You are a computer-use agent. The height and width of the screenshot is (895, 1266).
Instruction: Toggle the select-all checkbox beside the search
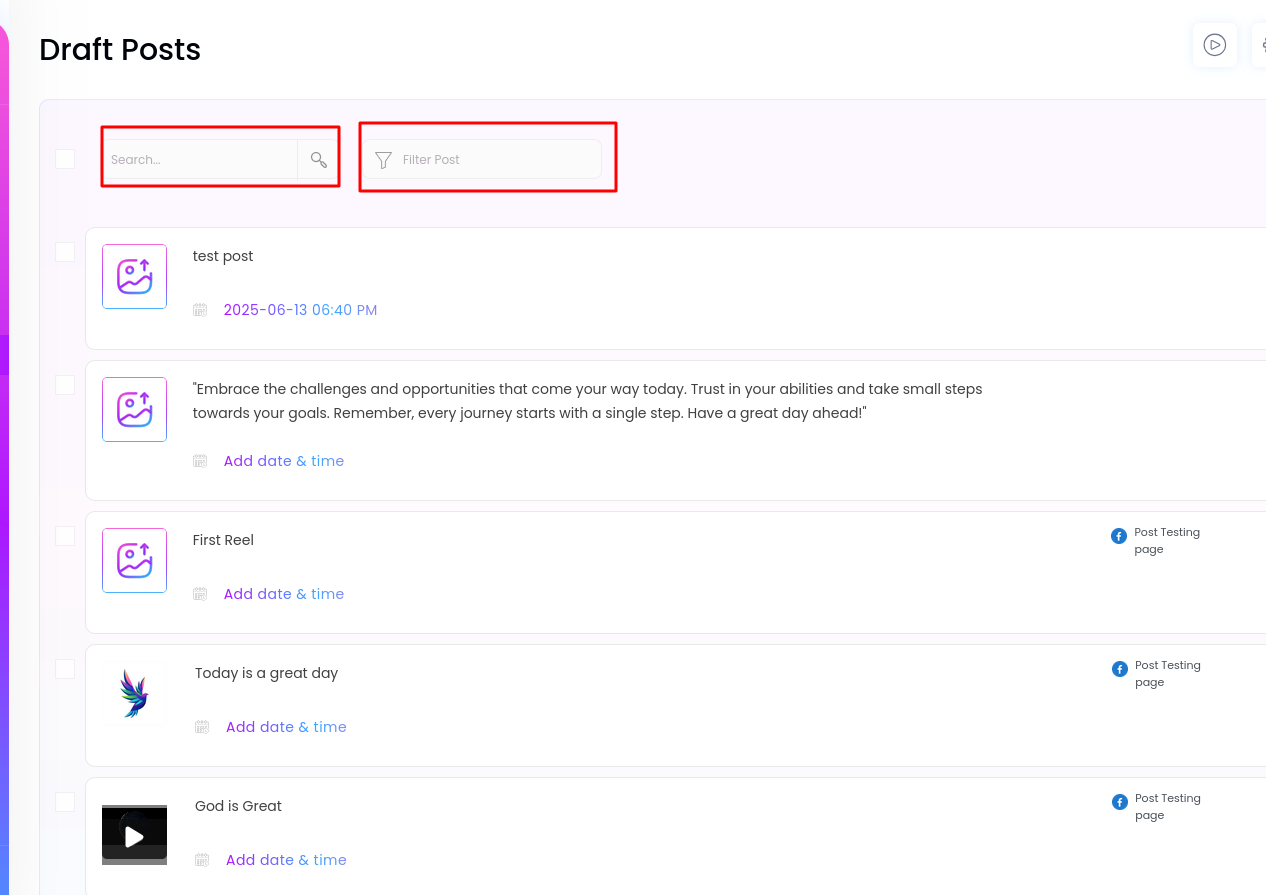(x=65, y=159)
